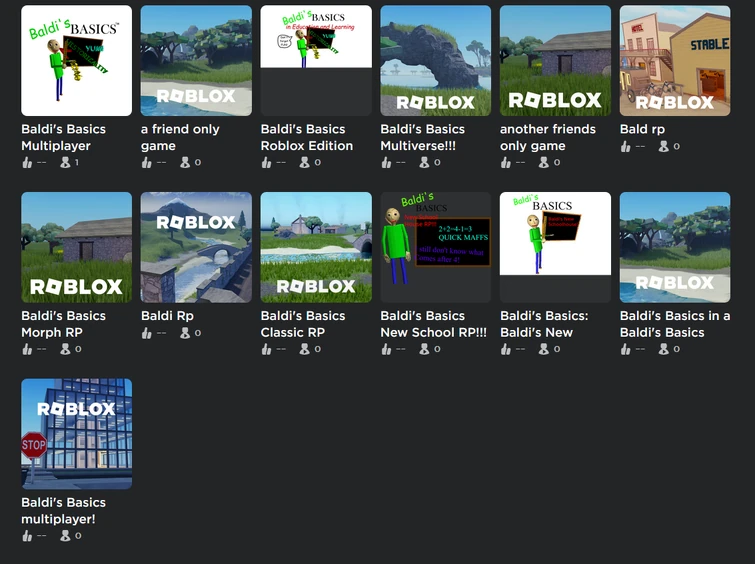Click player count icon under Baldi's Basics Multiplayer
Viewport: 755px width, 564px height.
click(x=65, y=163)
